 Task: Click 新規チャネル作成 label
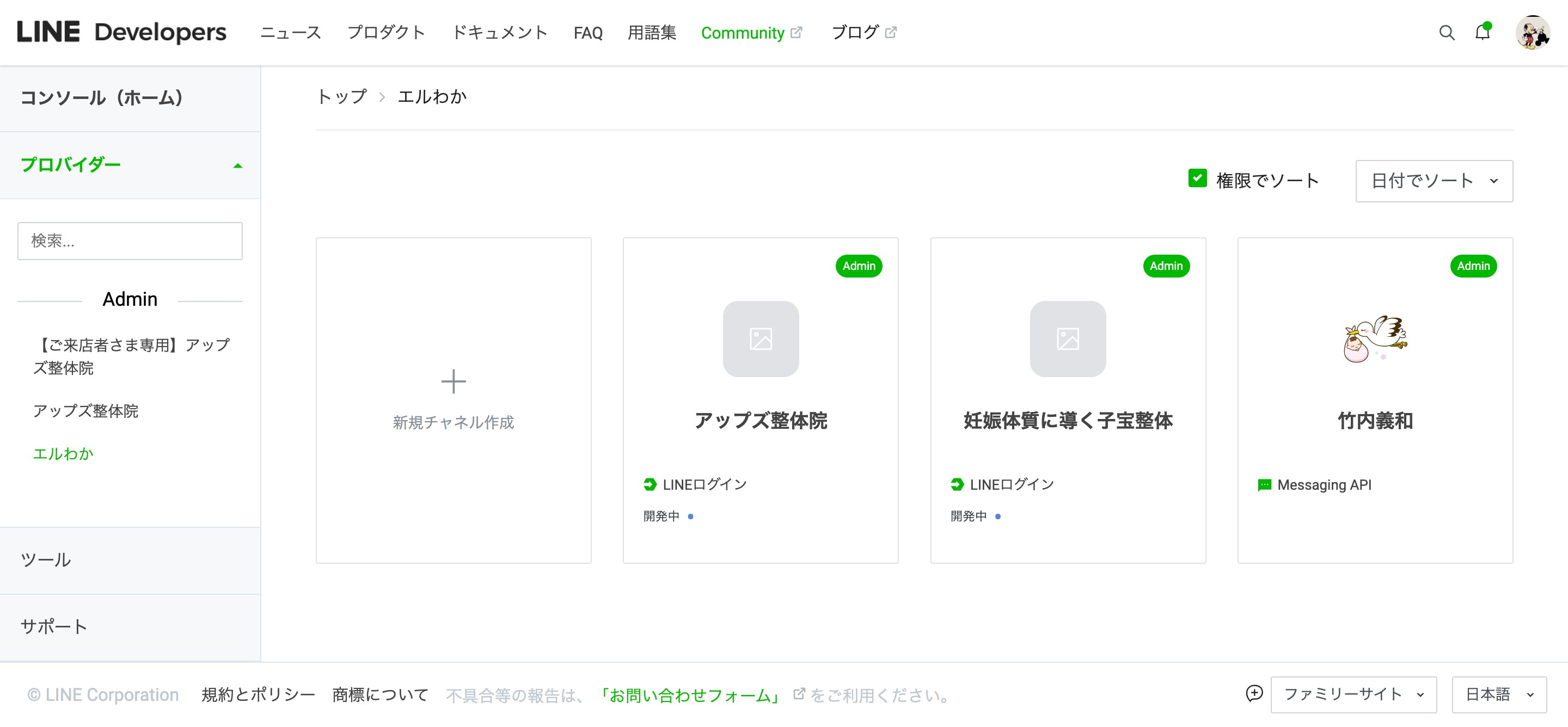453,422
